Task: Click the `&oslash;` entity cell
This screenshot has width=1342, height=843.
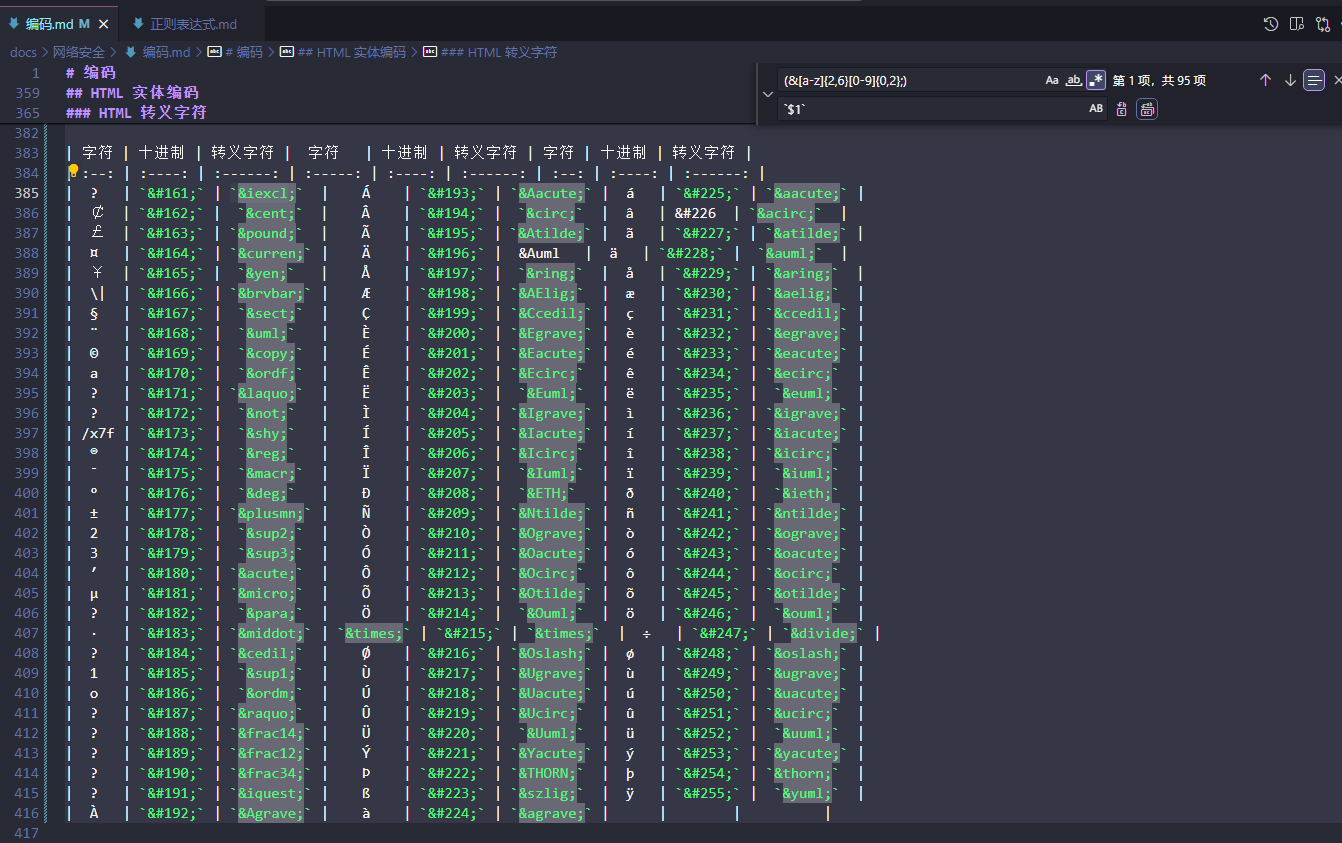Action: (x=807, y=652)
